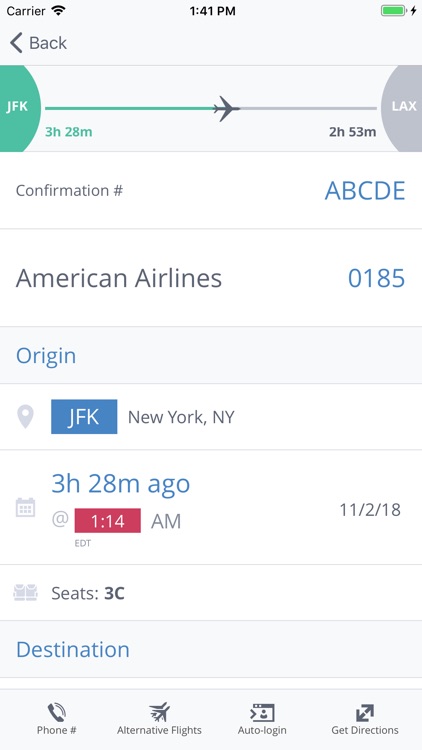The width and height of the screenshot is (422, 750).
Task: Tap the Auto-login icon
Action: [262, 713]
